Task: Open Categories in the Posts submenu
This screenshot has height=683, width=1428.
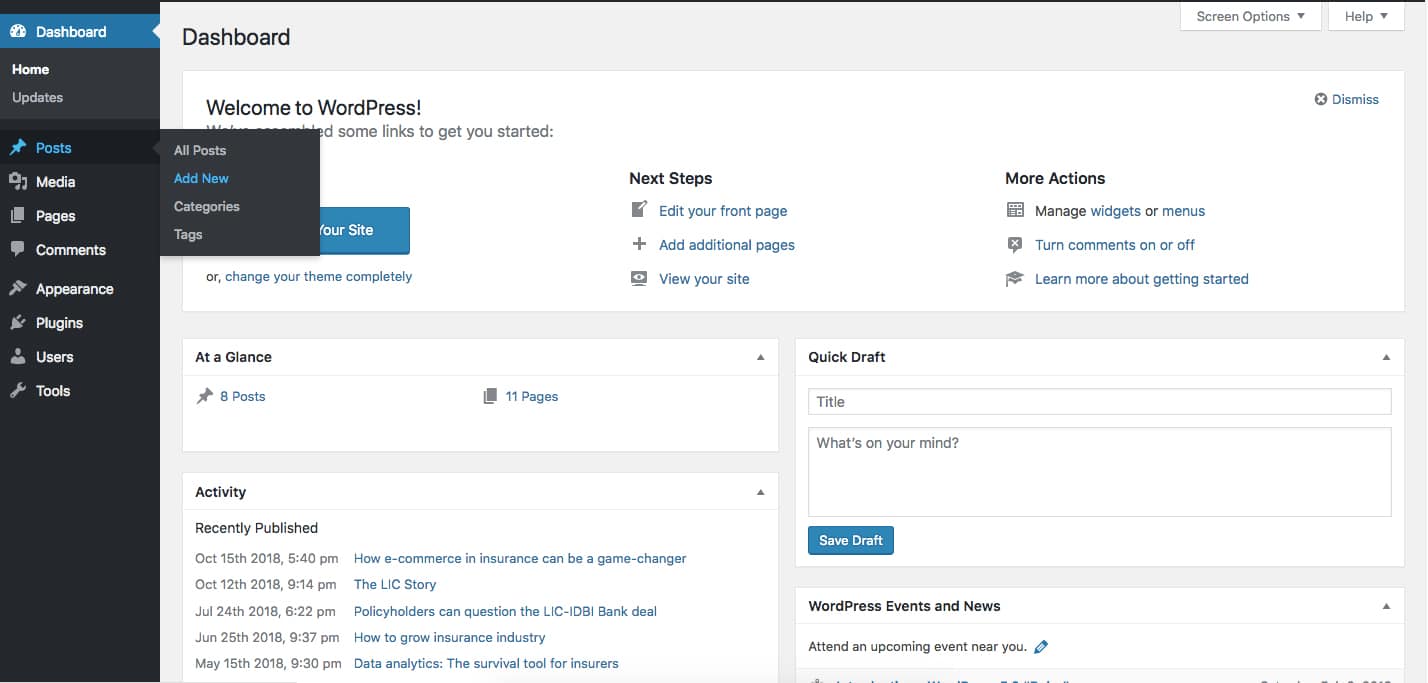Action: (206, 206)
